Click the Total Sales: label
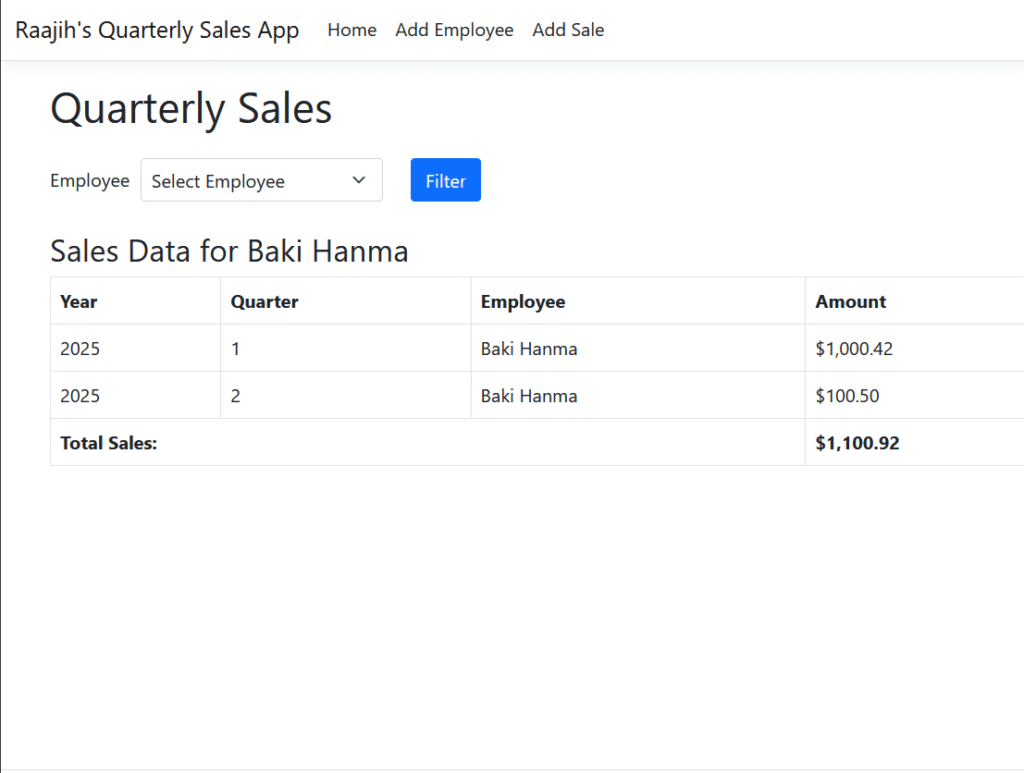1024x773 pixels. click(x=108, y=443)
